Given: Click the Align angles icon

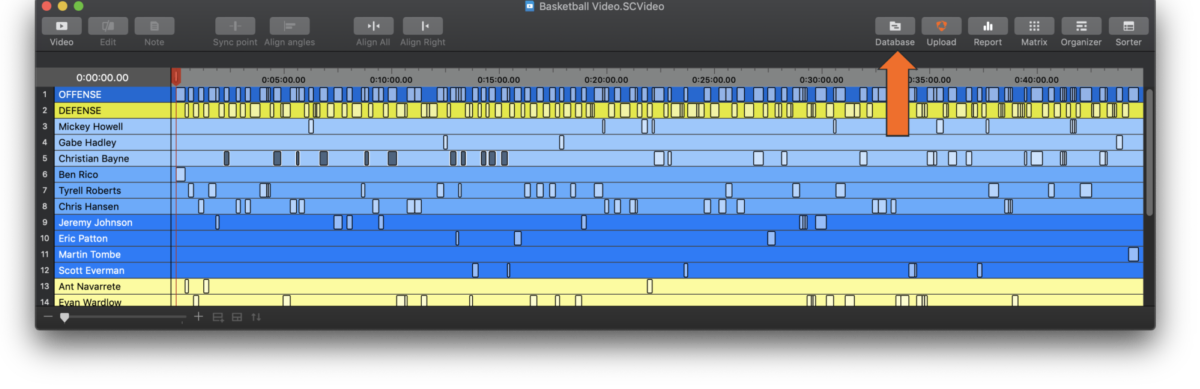Looking at the screenshot, I should tap(289, 26).
